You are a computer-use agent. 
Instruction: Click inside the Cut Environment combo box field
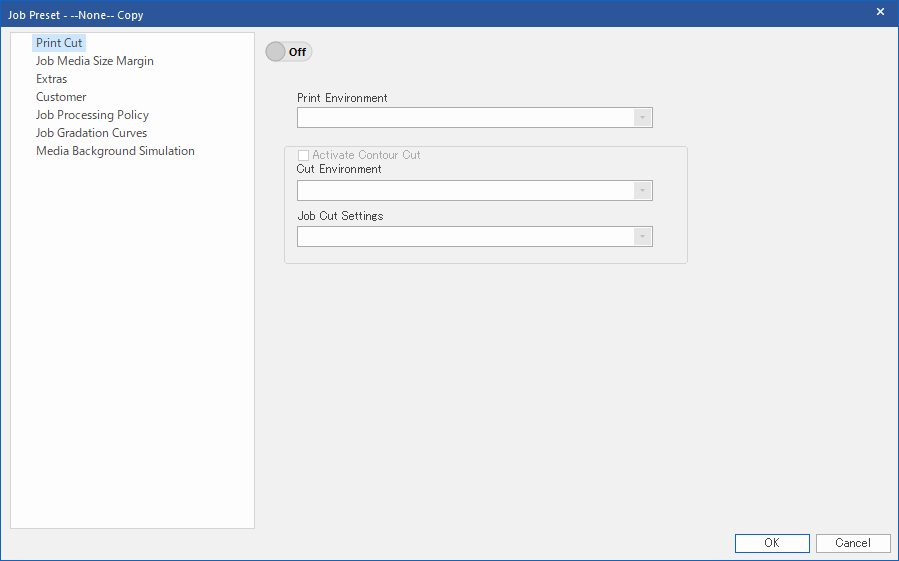click(465, 190)
